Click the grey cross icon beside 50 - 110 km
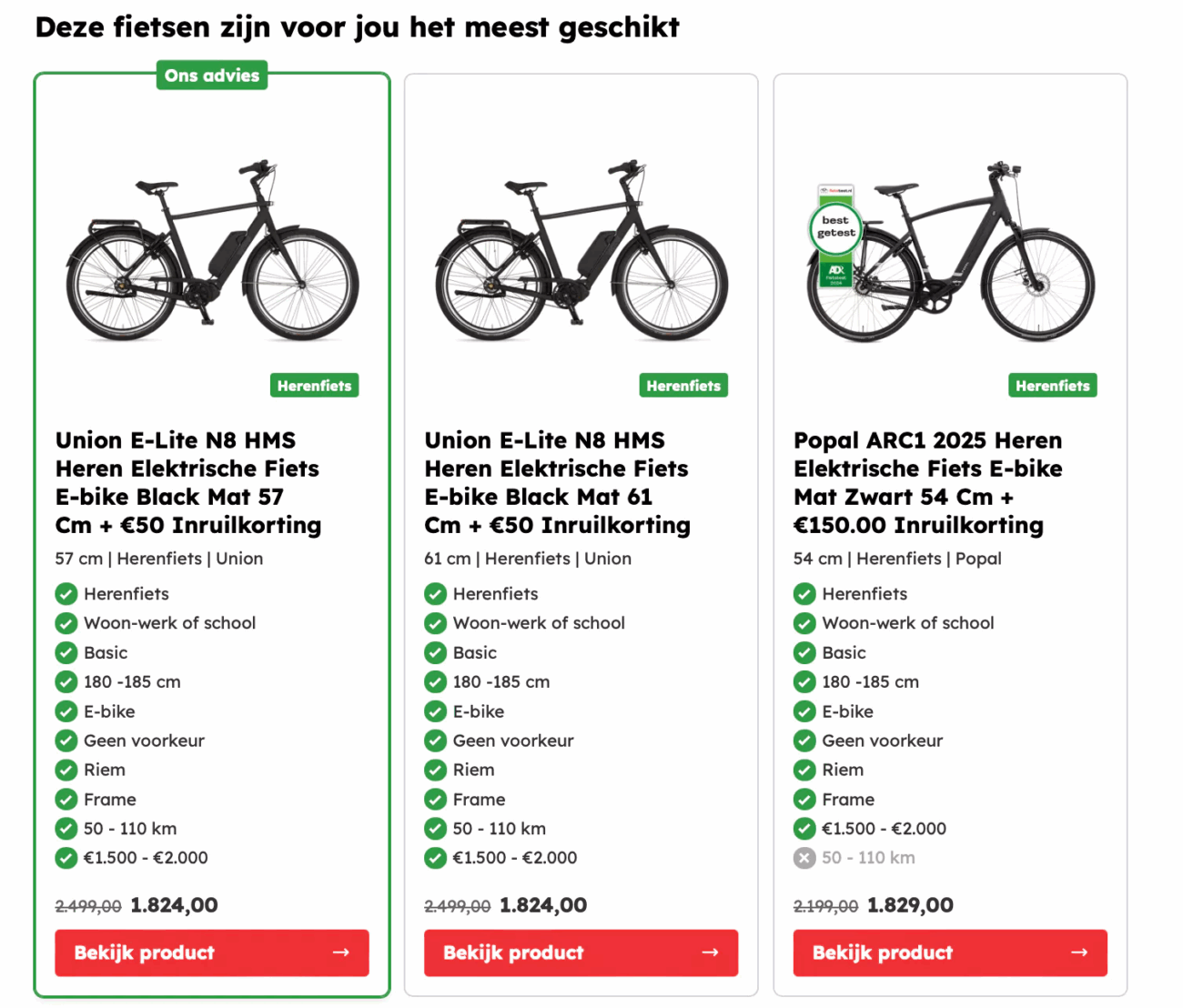The height and width of the screenshot is (1008, 1183). pyautogui.click(x=804, y=858)
